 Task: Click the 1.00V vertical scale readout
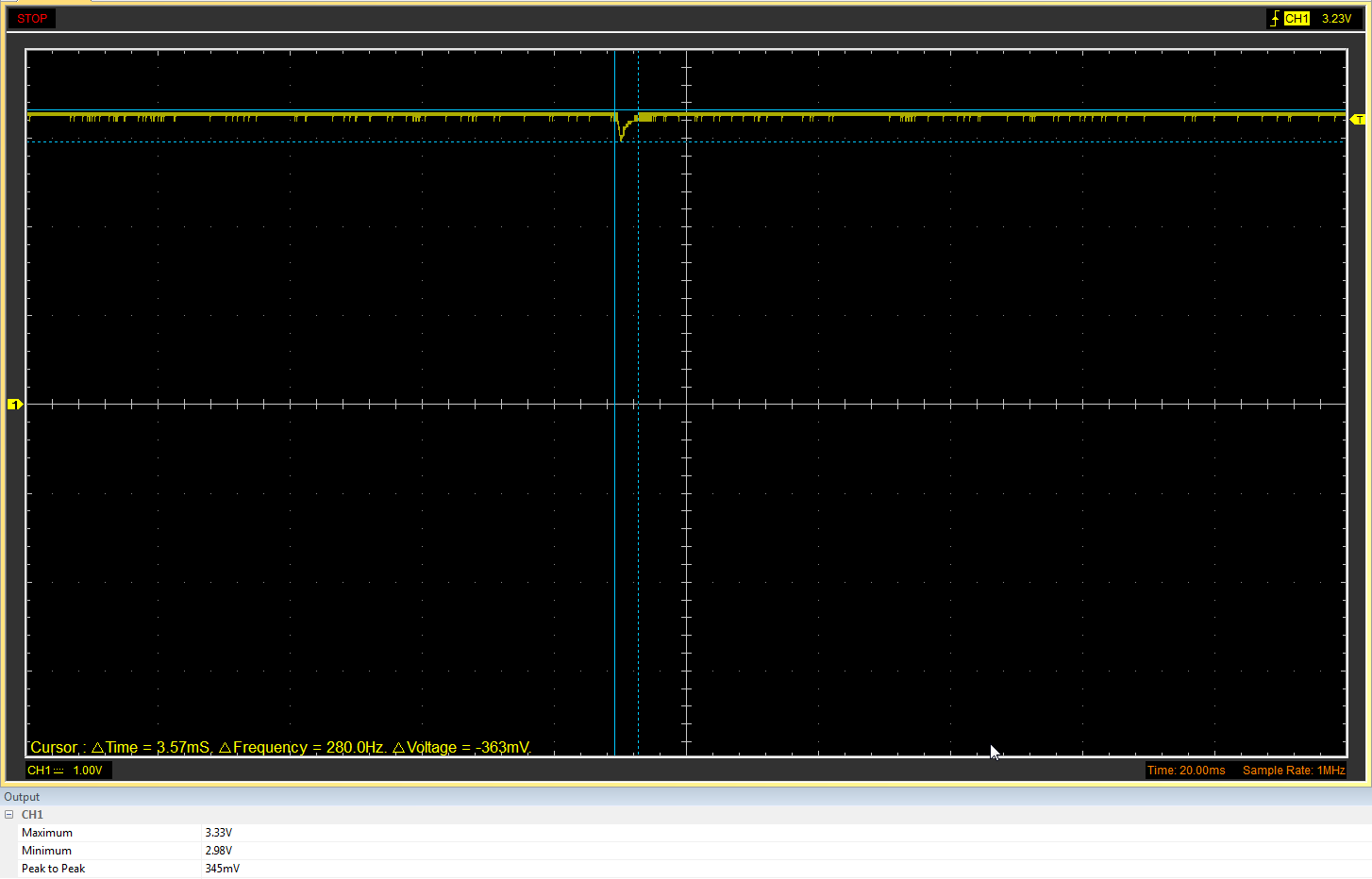(x=88, y=771)
